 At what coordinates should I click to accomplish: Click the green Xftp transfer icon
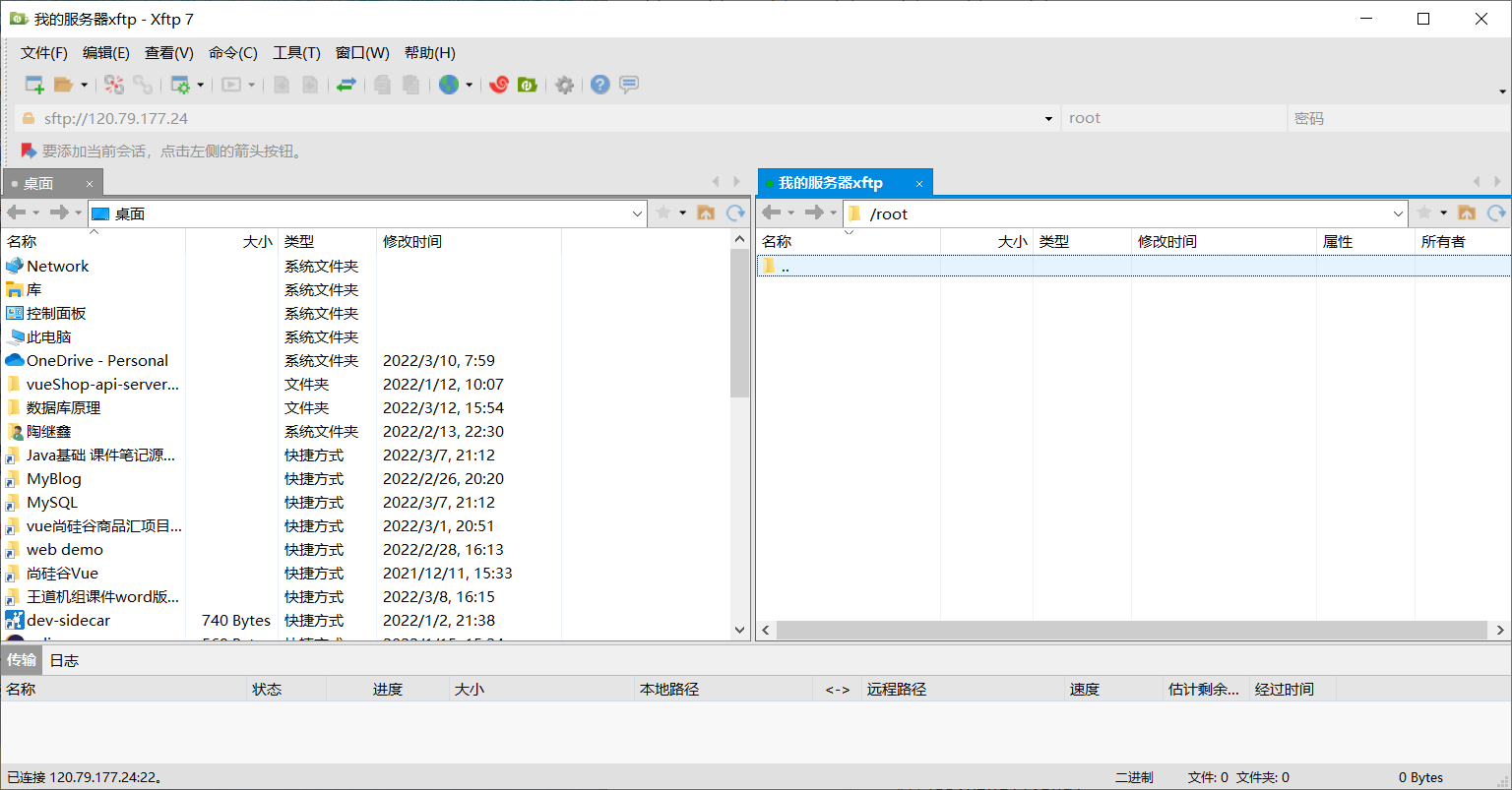click(528, 85)
